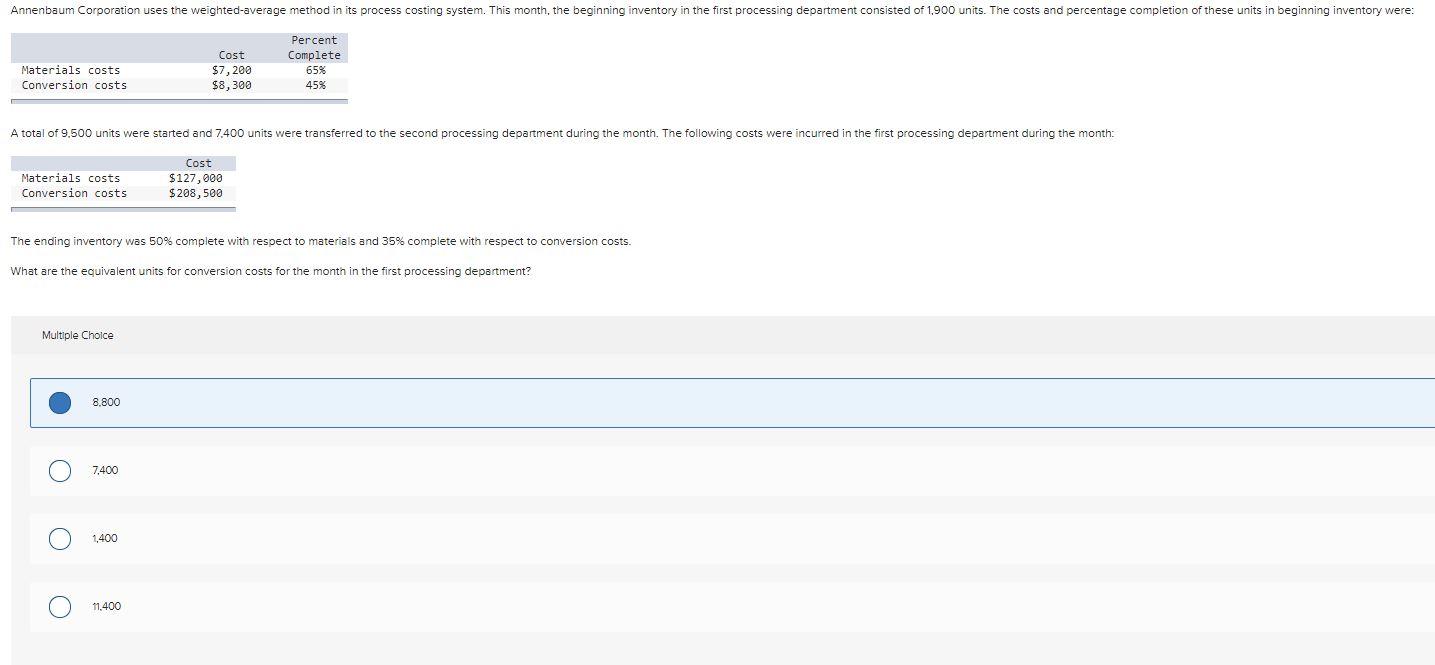Select the 8,800 radio button
The image size is (1435, 665).
click(60, 402)
